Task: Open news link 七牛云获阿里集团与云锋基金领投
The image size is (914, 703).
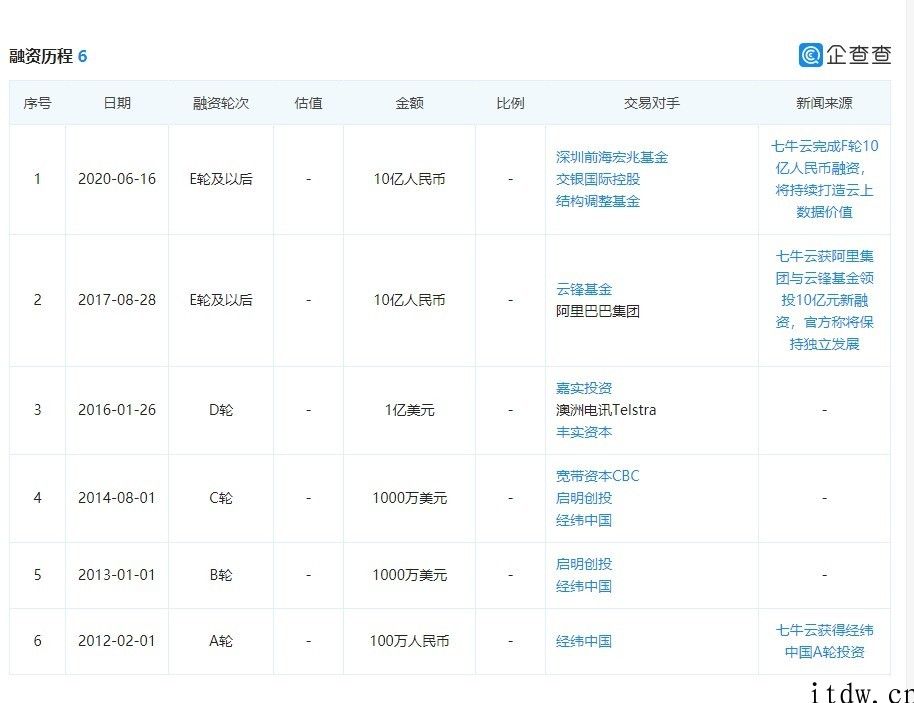Action: (824, 300)
